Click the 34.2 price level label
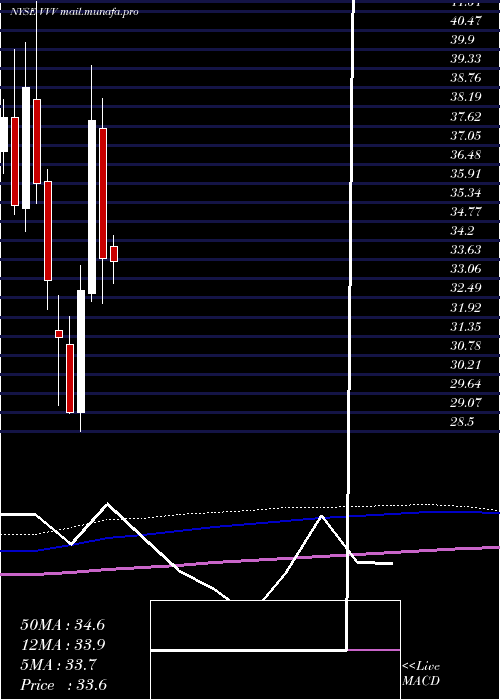This screenshot has width=500, height=700. (462, 231)
